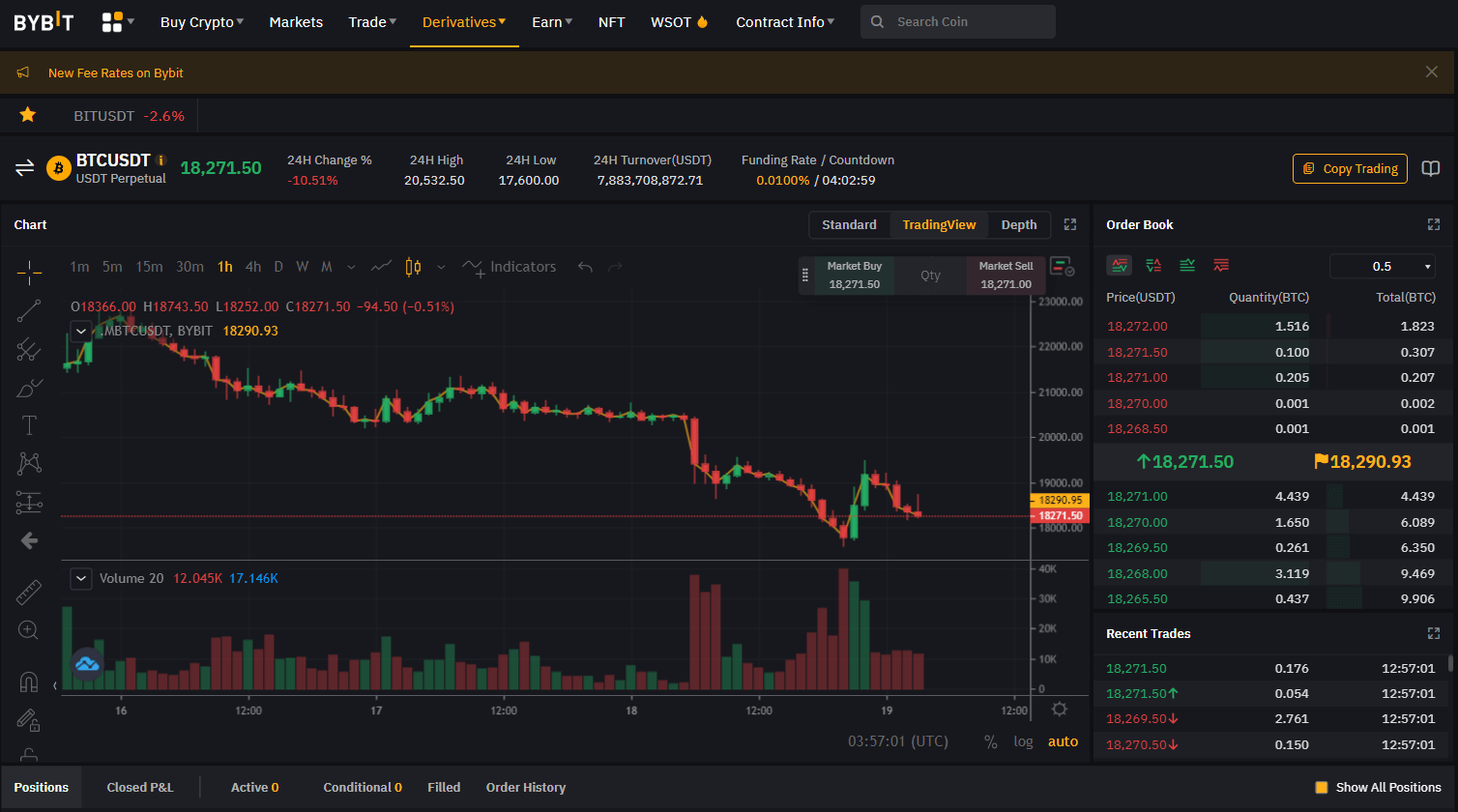Open the order panel settings icon
1458x812 pixels.
point(1062,266)
